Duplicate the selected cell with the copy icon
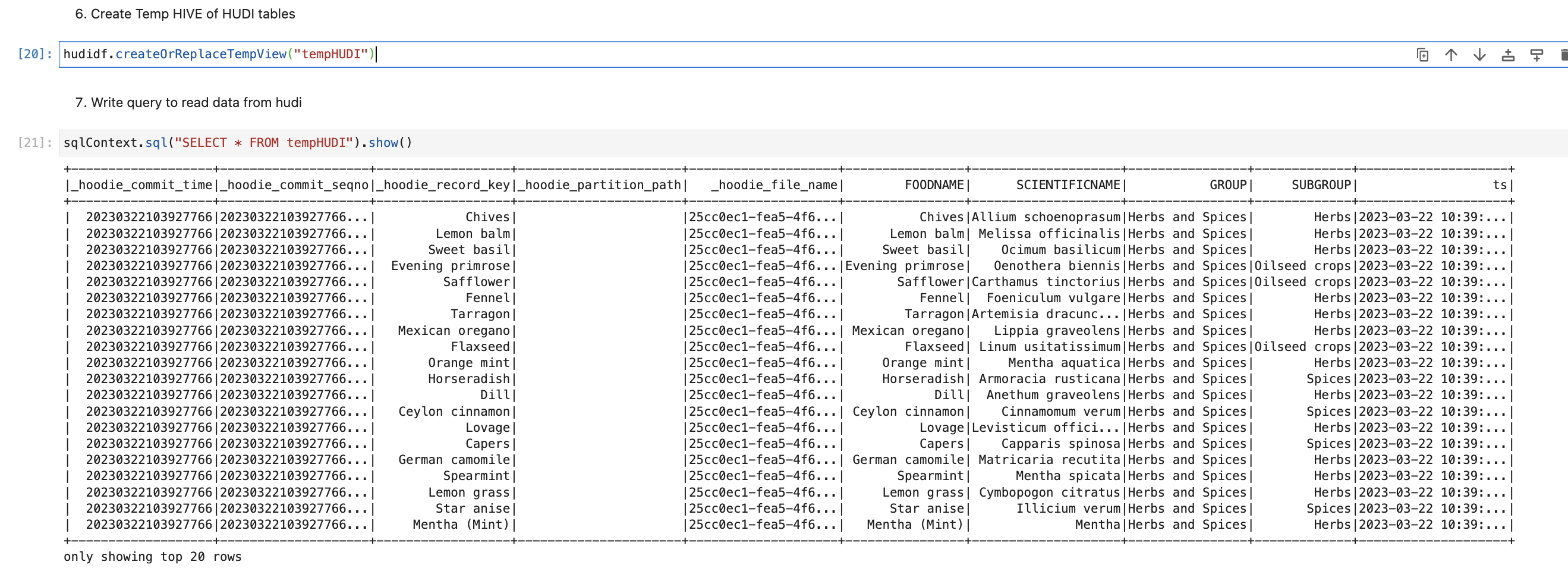Image resolution: width=1568 pixels, height=571 pixels. 1422,55
